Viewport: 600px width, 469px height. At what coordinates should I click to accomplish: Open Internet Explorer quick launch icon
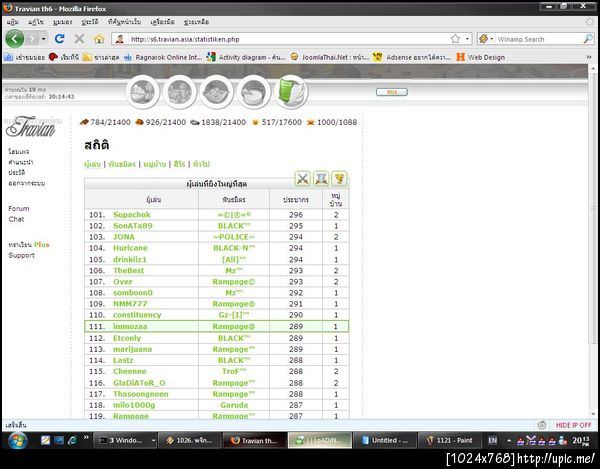pos(72,441)
